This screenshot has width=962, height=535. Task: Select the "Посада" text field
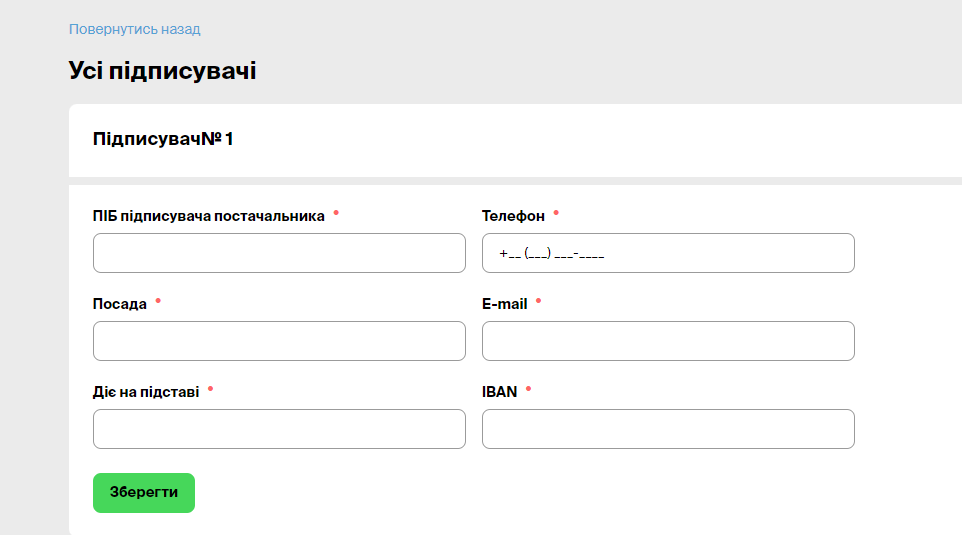coord(279,341)
